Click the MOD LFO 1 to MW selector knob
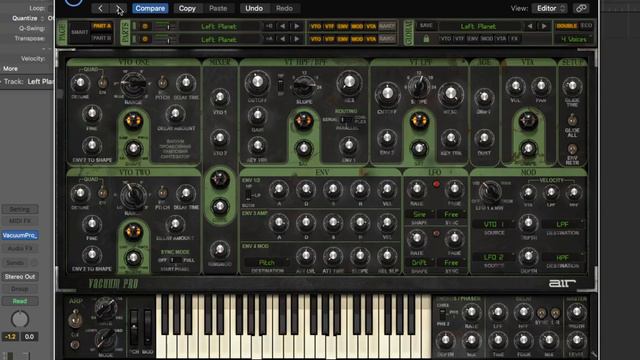Screen dimensions: 640x360 (490, 192)
